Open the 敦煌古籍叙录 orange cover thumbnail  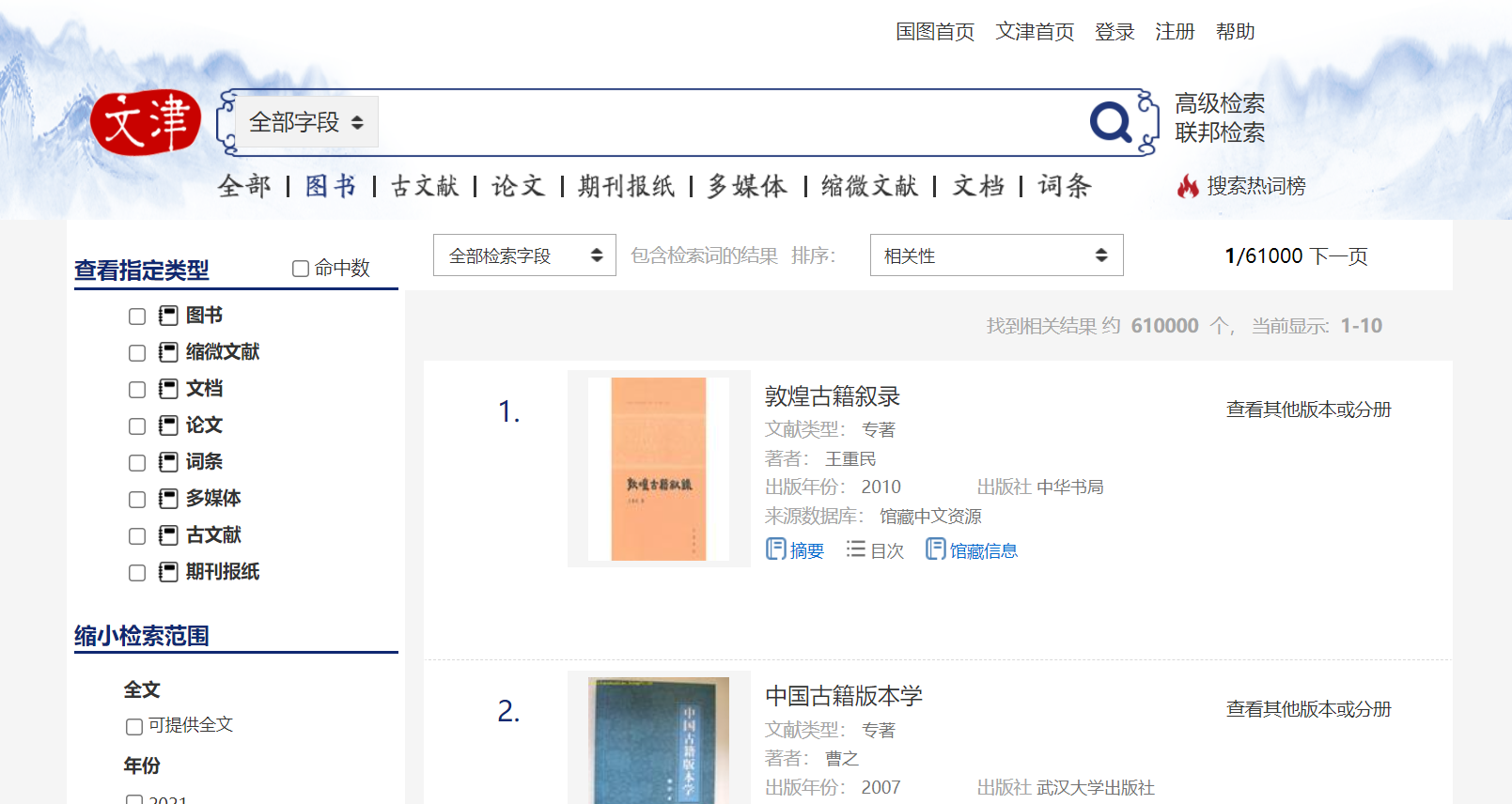tap(659, 469)
